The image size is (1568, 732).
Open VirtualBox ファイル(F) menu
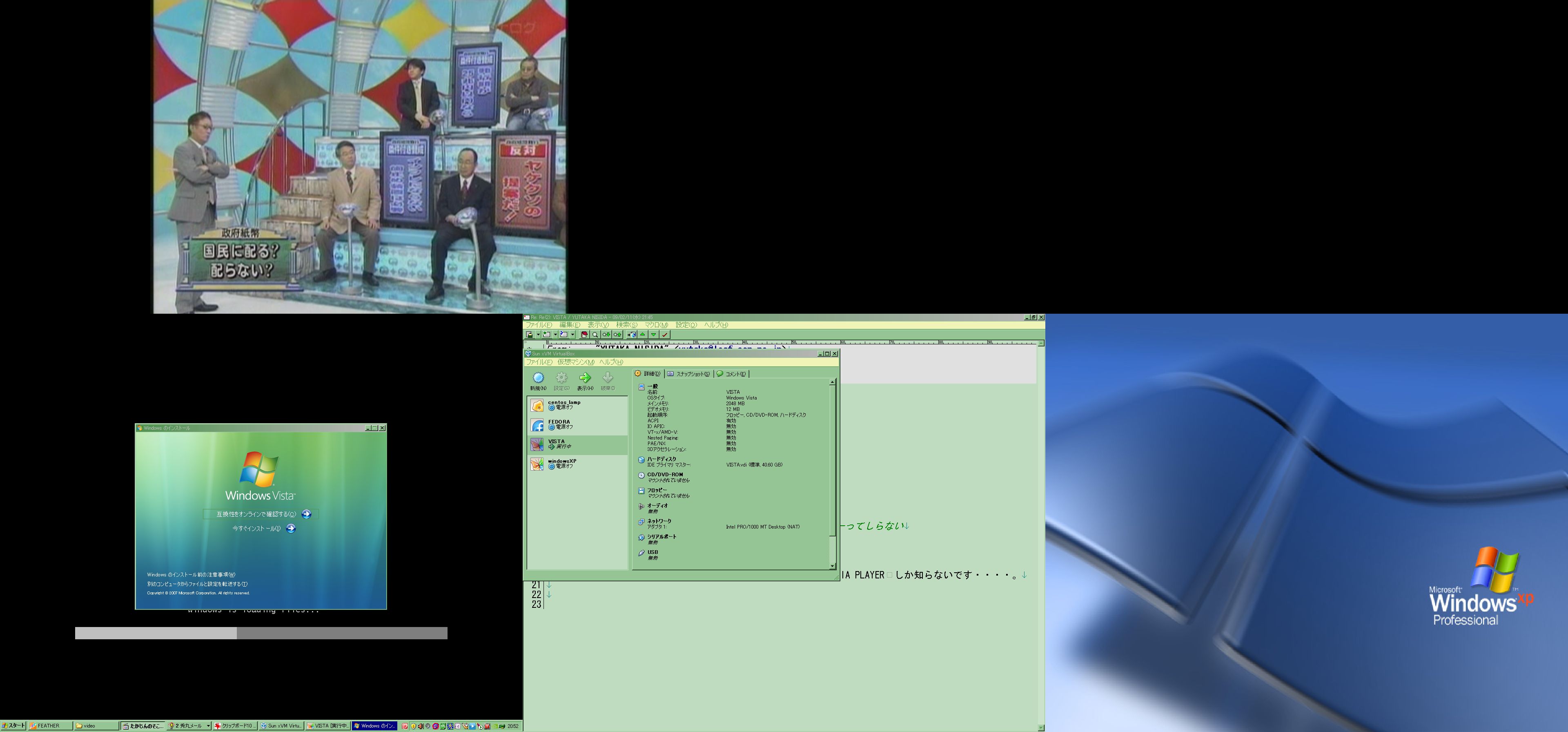coord(539,362)
